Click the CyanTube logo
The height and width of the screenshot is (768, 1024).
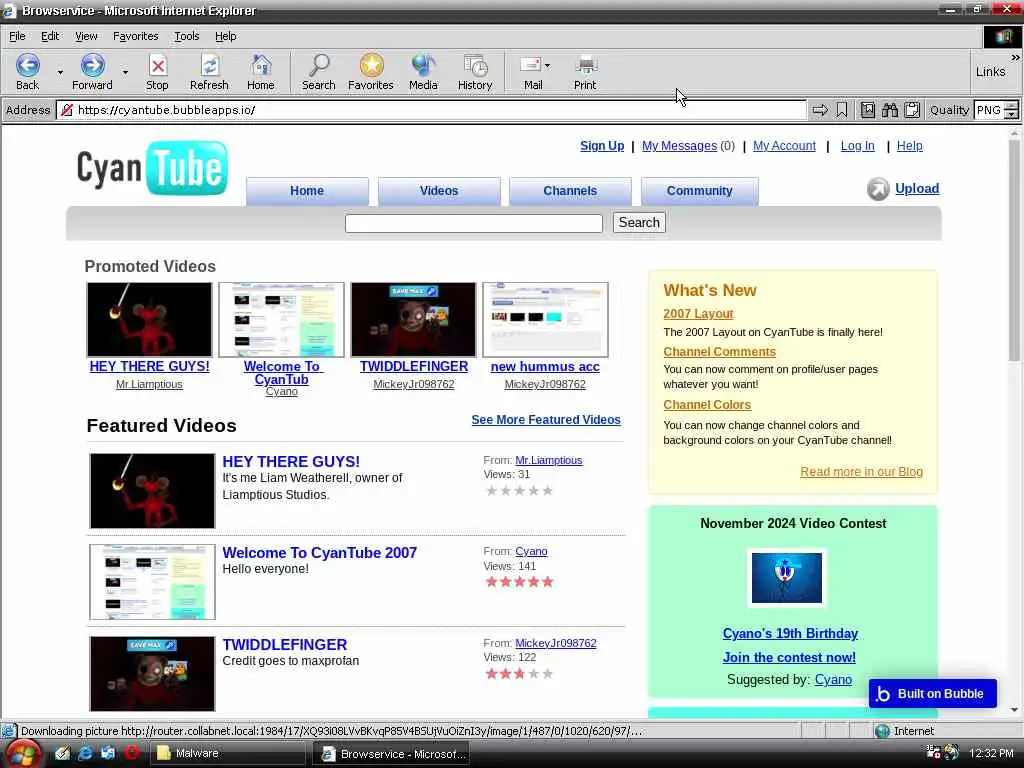click(x=152, y=168)
